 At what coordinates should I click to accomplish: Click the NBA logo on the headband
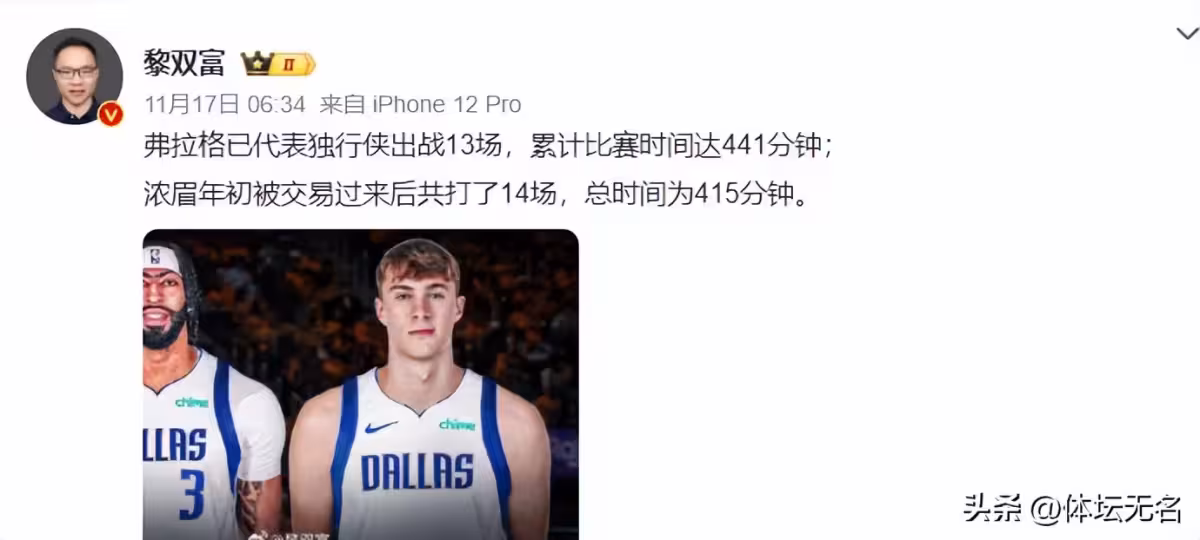[x=155, y=256]
